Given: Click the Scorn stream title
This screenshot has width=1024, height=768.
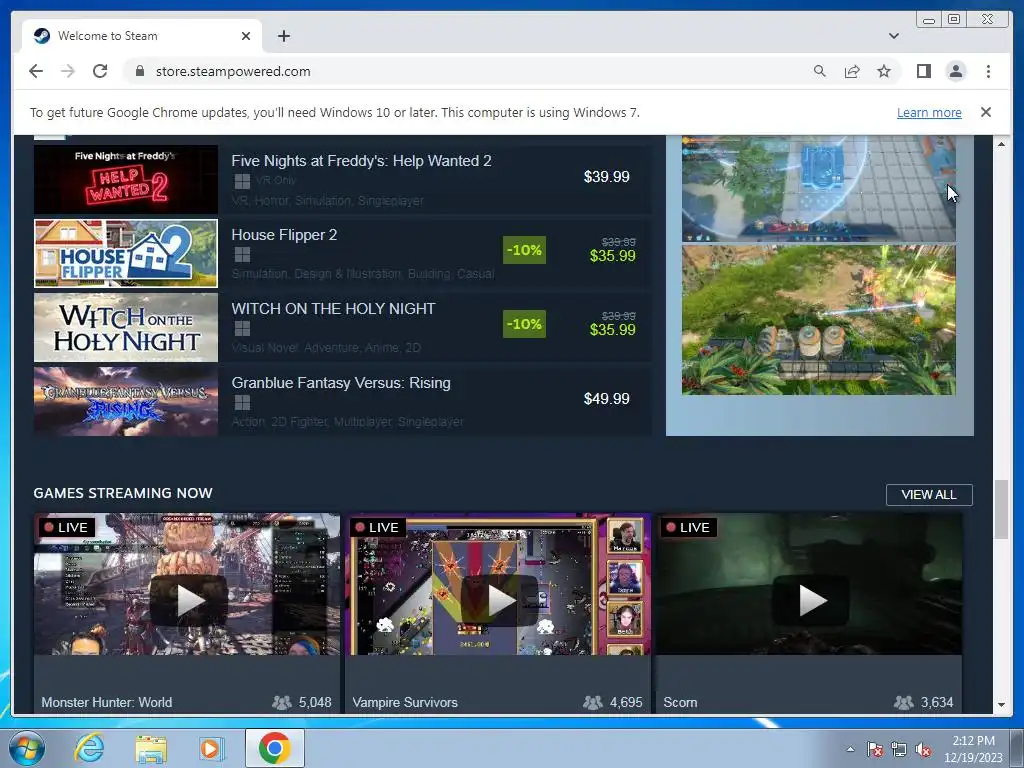Looking at the screenshot, I should [x=680, y=702].
